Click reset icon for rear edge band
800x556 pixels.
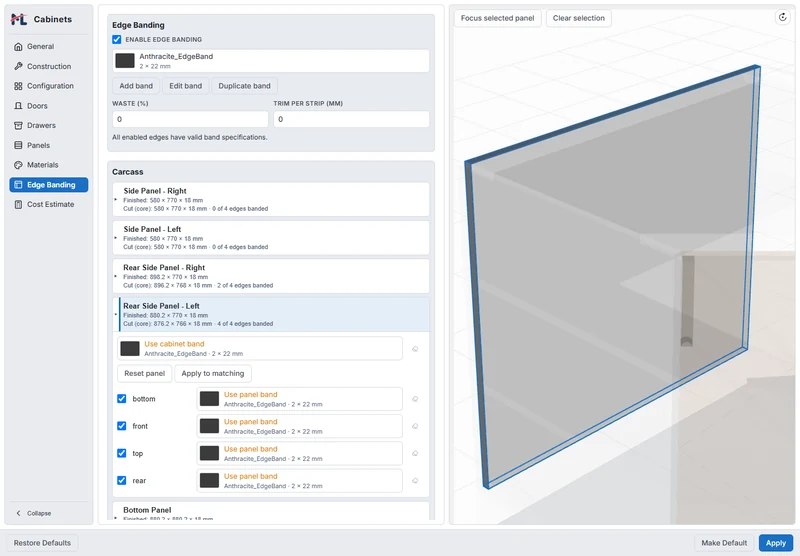pos(415,481)
